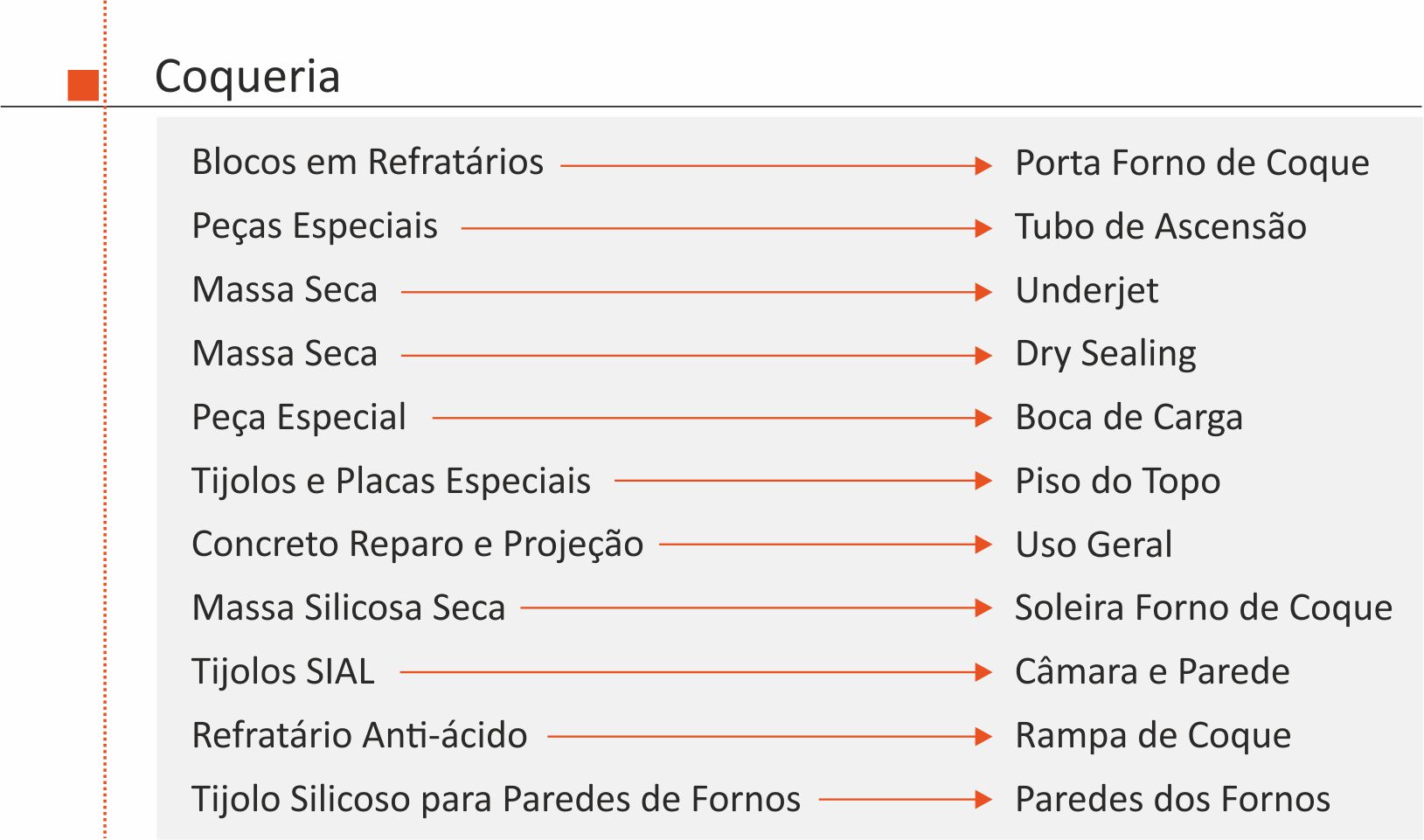Click the orange square beside Coqueria
Screen dimensions: 1424x840
83,85
